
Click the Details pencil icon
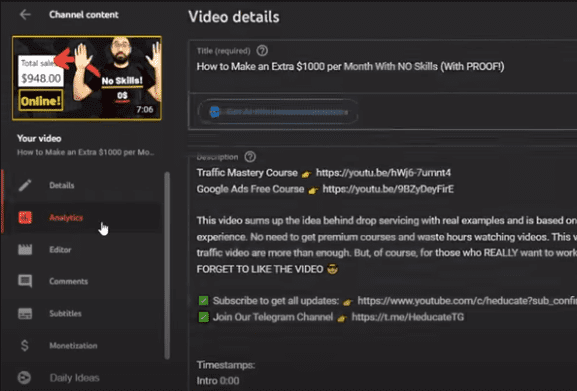tap(25, 185)
